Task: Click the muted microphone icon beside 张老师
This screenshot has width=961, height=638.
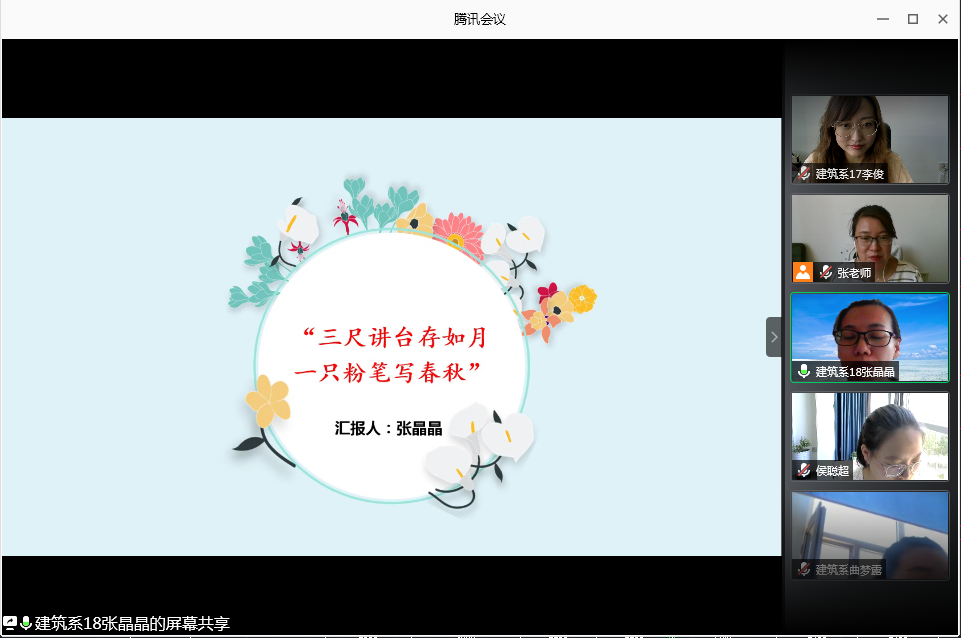Action: point(826,272)
